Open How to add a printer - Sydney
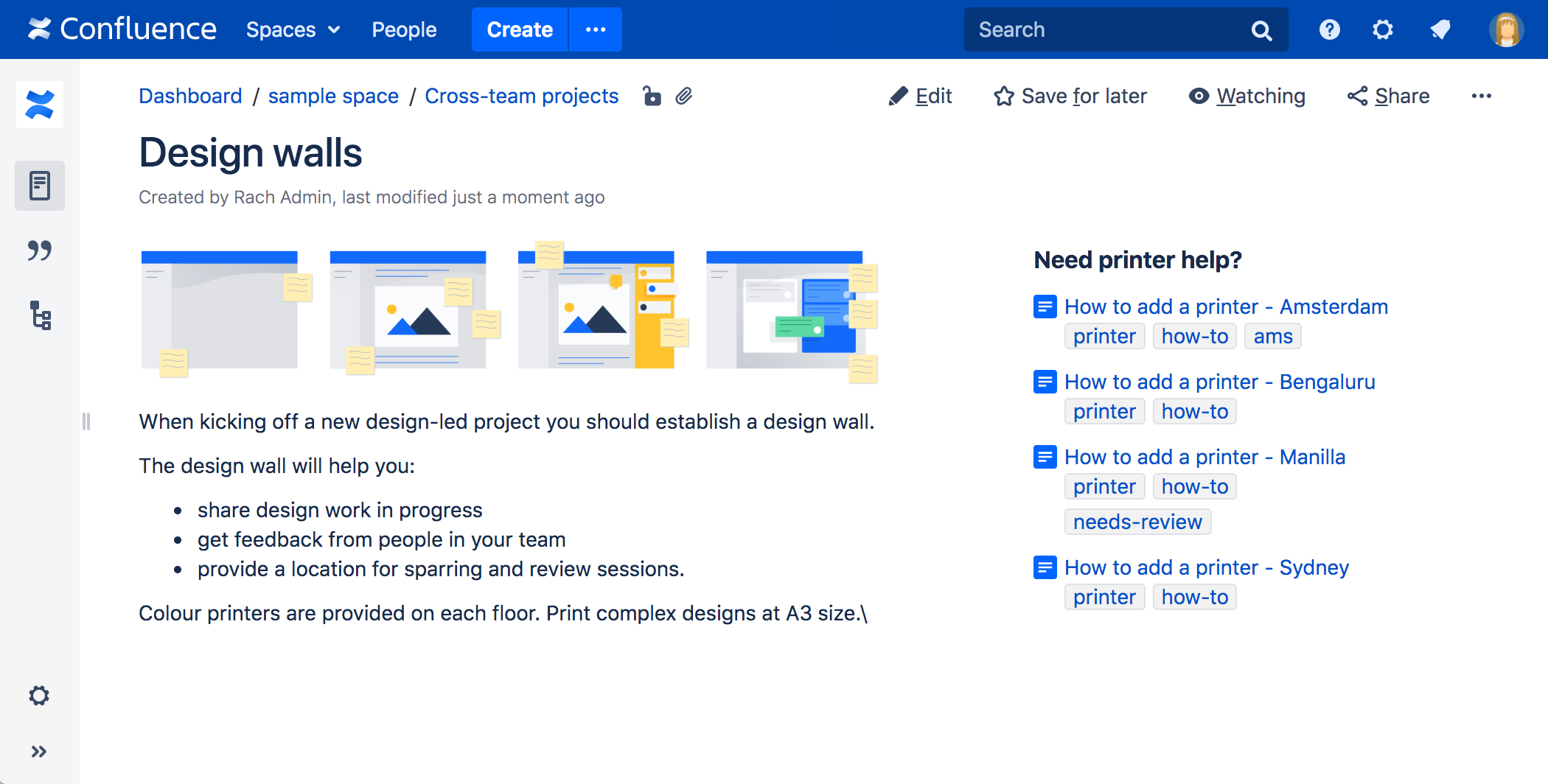This screenshot has width=1548, height=784. (1207, 567)
